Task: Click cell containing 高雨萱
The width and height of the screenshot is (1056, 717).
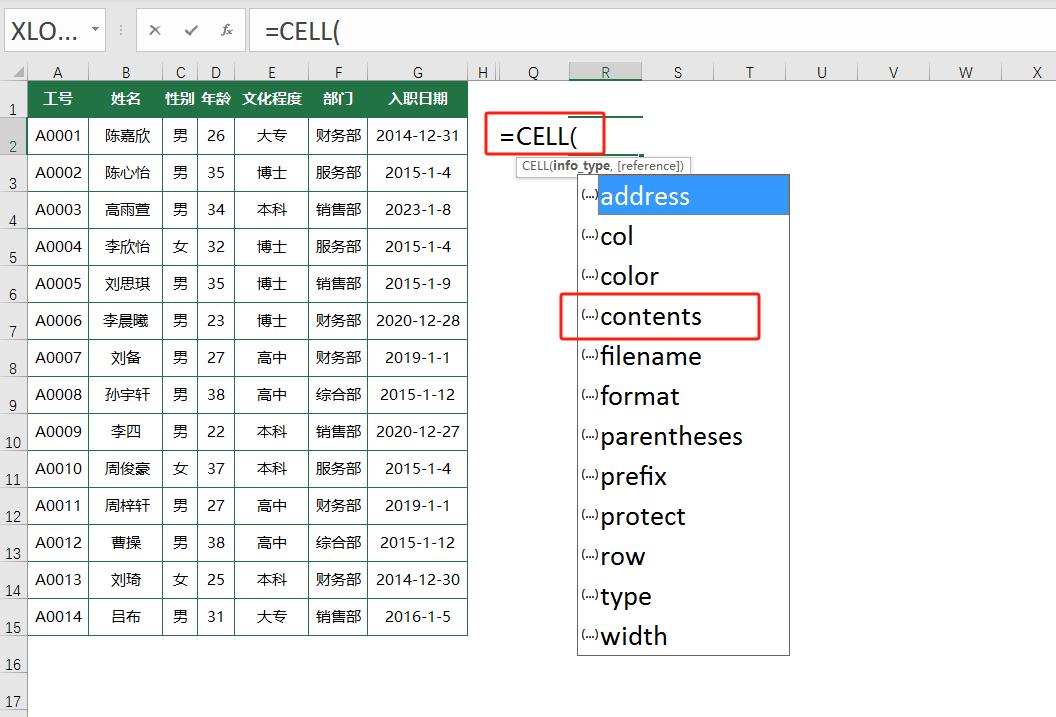Action: point(126,210)
